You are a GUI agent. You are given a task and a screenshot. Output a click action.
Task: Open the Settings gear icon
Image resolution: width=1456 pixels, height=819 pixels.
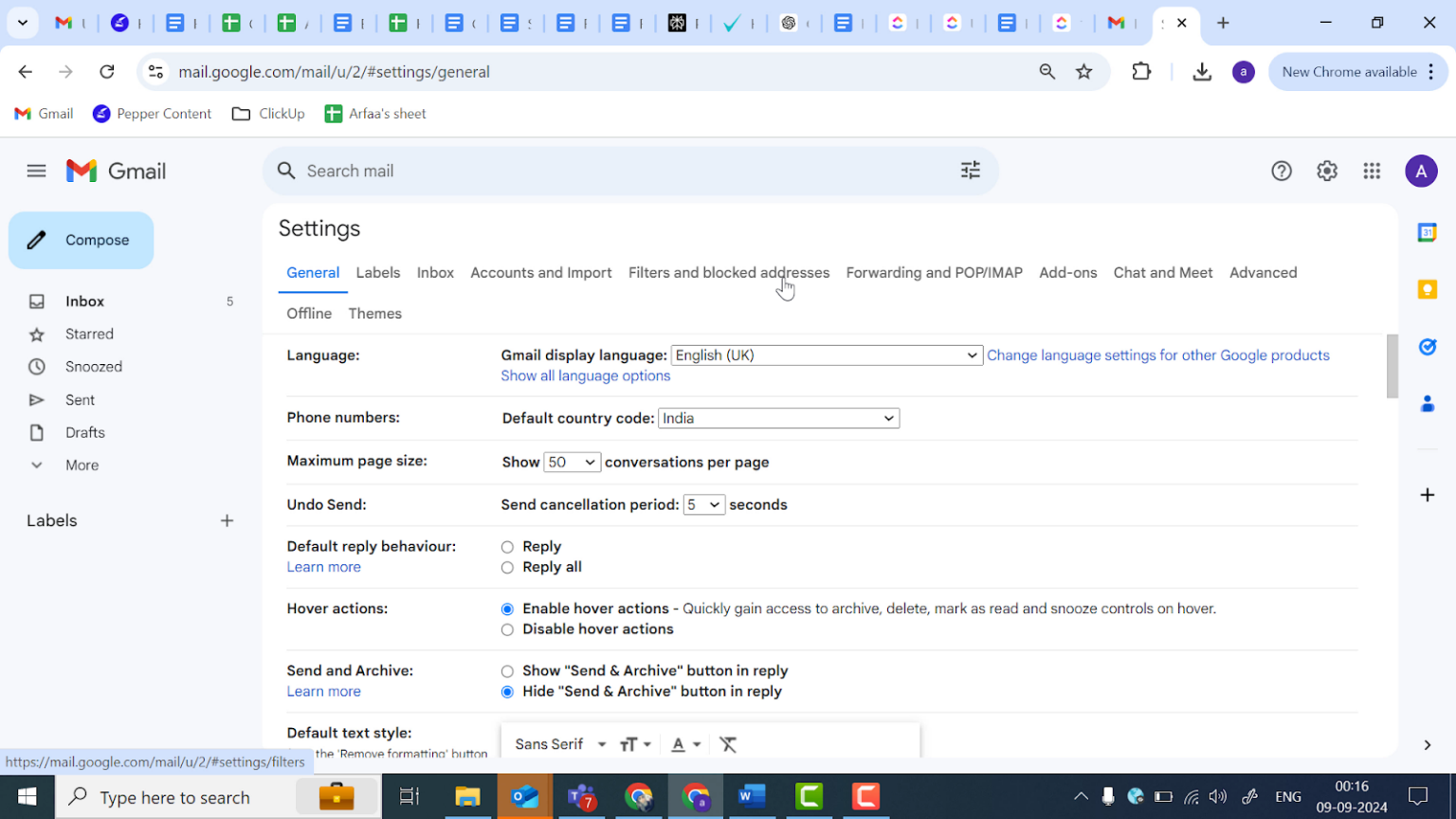[x=1326, y=171]
